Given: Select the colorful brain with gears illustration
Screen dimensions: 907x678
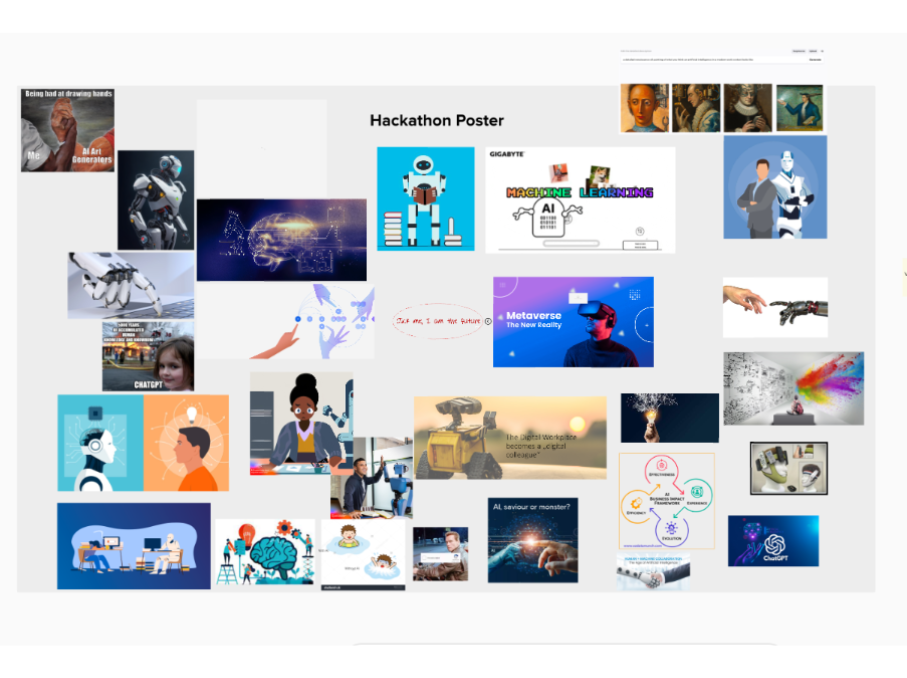Looking at the screenshot, I should [x=265, y=551].
